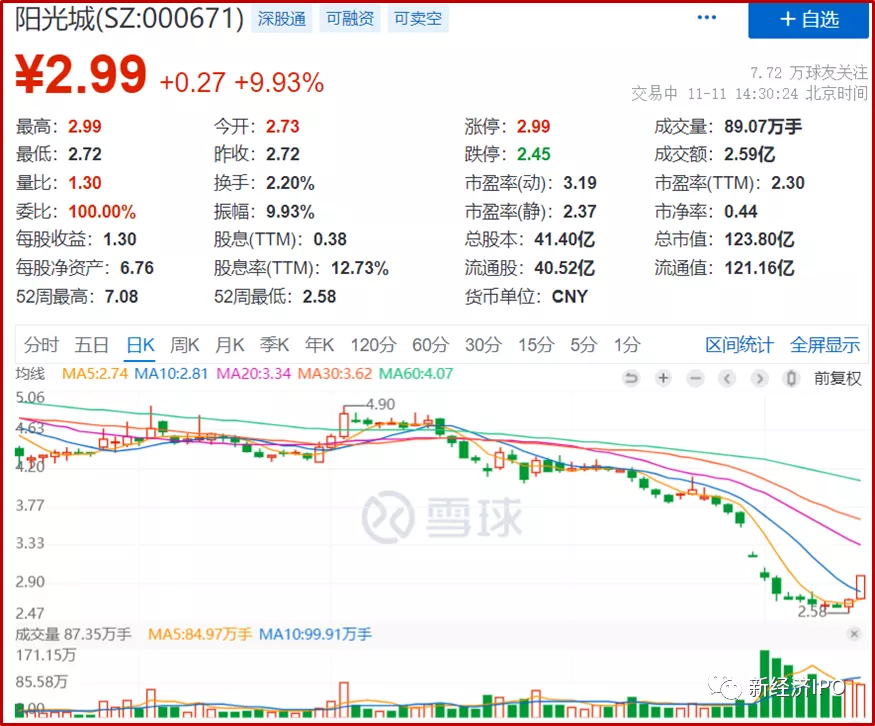Select the 月K chart tab
This screenshot has height=726, width=875.
230,345
